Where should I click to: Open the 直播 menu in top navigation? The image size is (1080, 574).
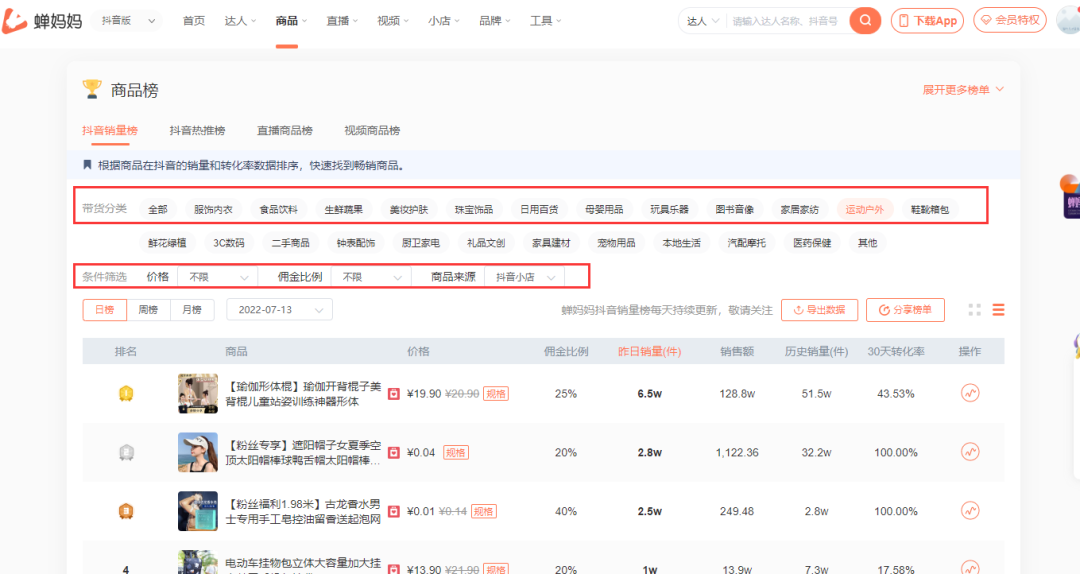coord(343,20)
